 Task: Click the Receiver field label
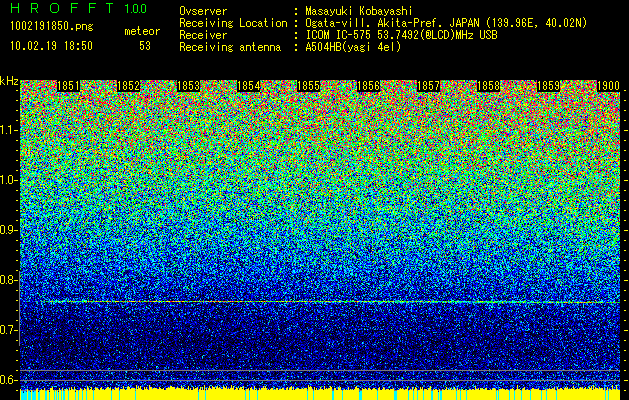tap(203, 35)
